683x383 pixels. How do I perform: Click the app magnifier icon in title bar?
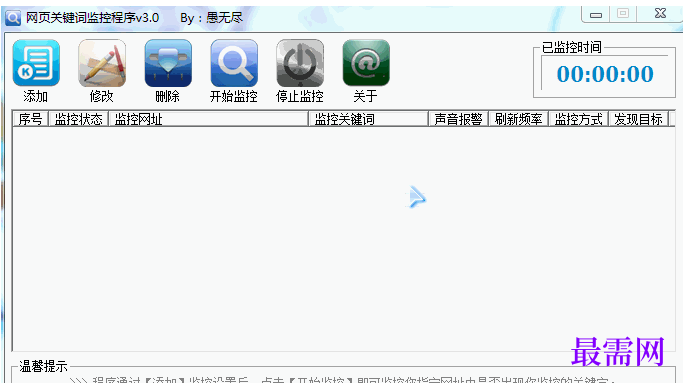pos(13,18)
